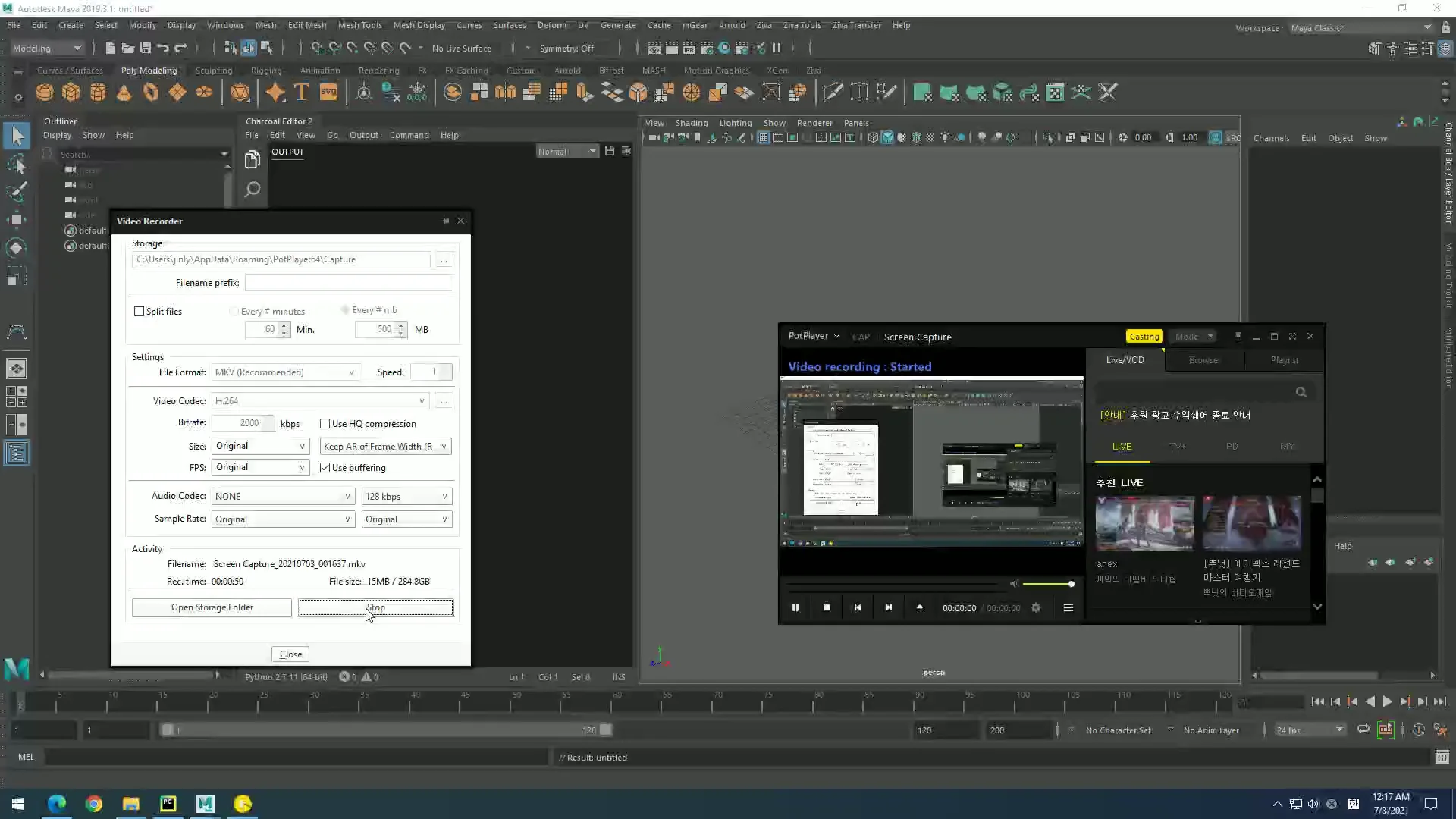This screenshot has height=819, width=1456.
Task: Activate the Lasso select tool
Action: 17,165
